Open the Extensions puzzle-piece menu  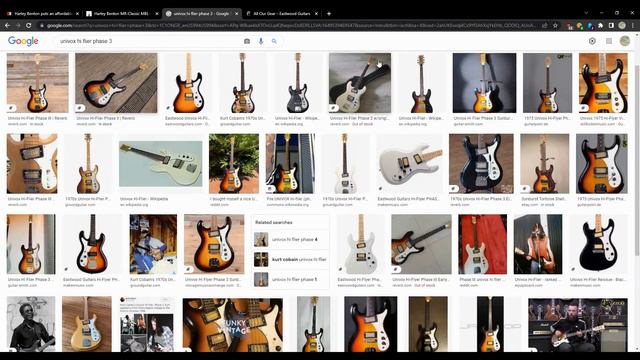click(600, 25)
